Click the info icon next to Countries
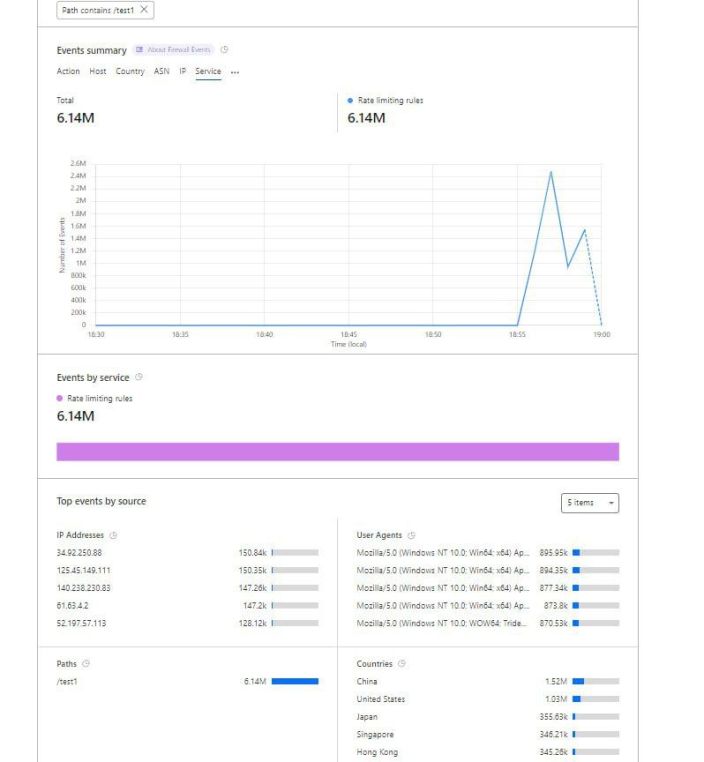The width and height of the screenshot is (704, 762). 401,663
